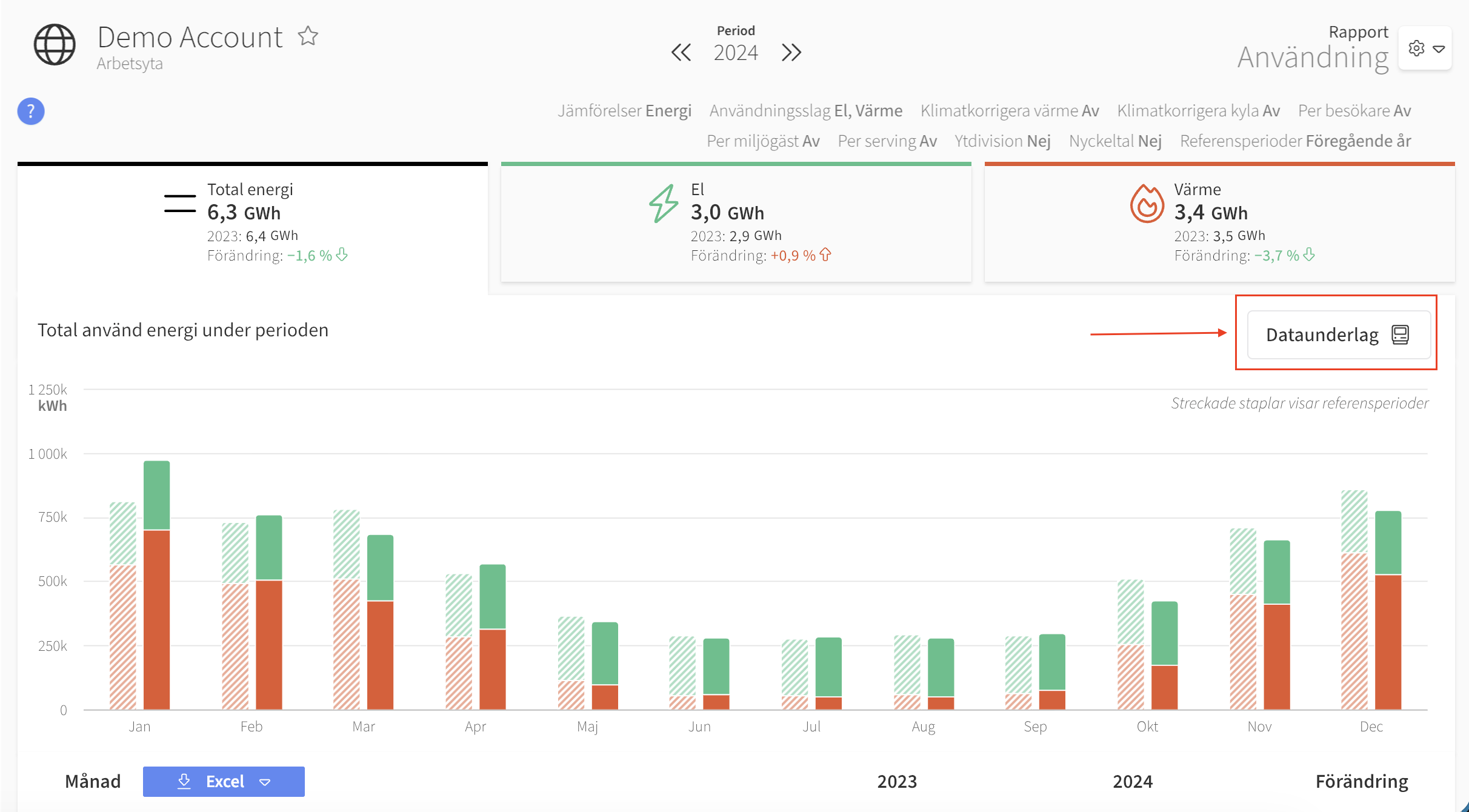Open the blue question mark help icon
Viewport: 1469px width, 812px height.
click(31, 111)
